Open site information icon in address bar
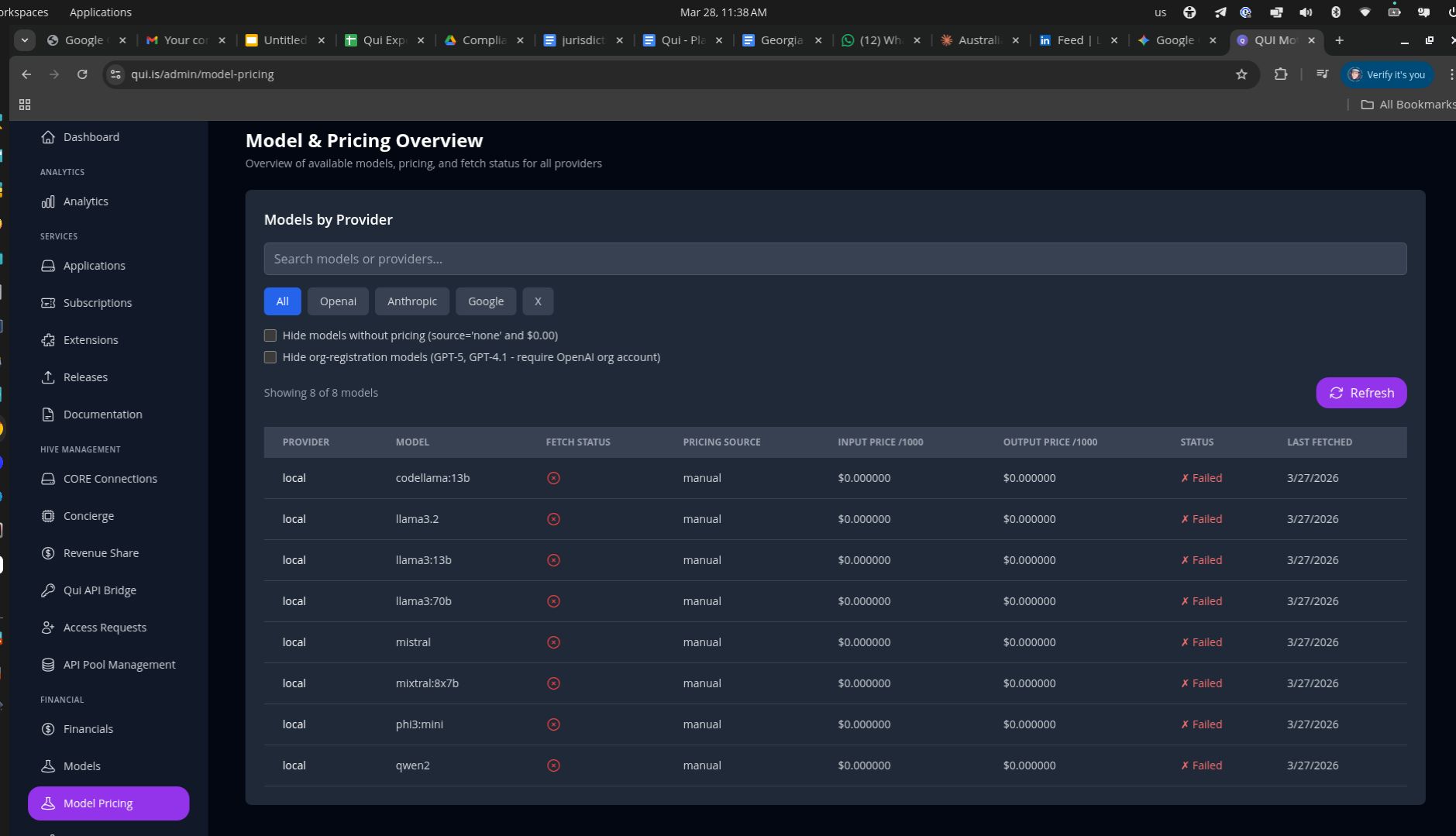Viewport: 1456px width, 836px height. point(115,74)
